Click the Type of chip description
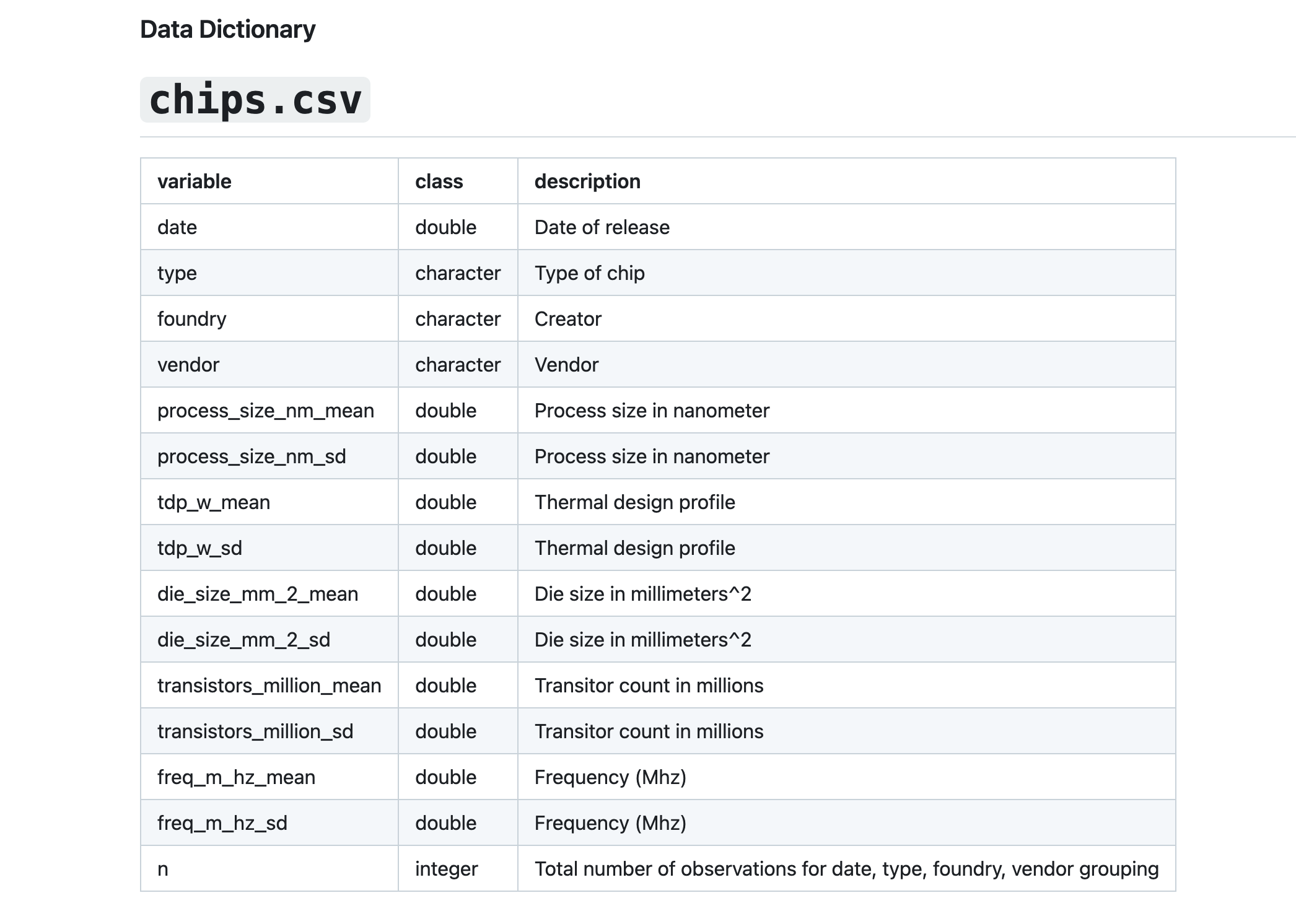 (x=589, y=273)
